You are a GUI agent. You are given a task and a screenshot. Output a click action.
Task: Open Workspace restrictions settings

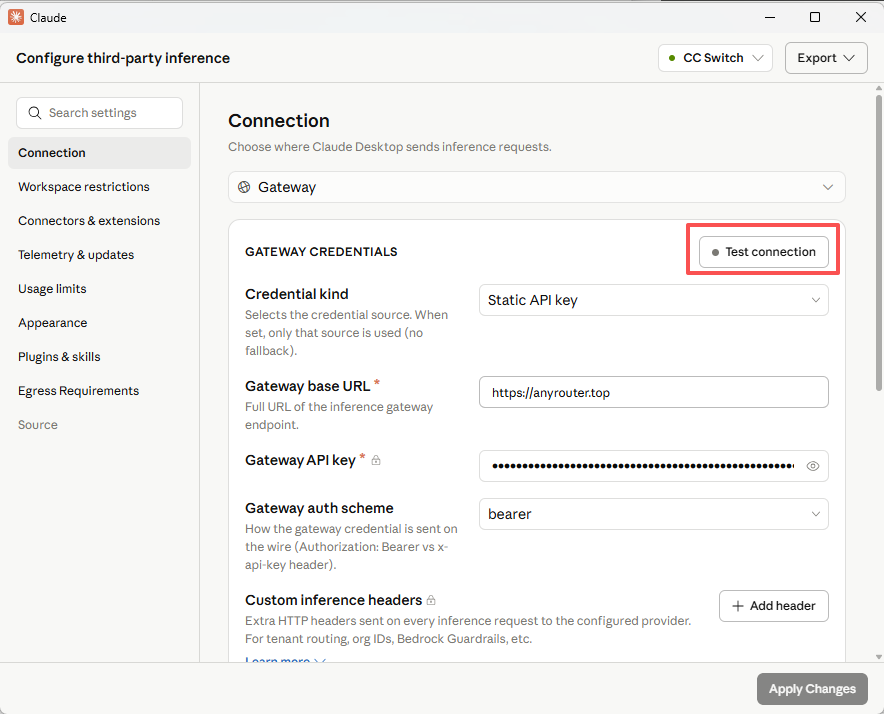coord(99,187)
